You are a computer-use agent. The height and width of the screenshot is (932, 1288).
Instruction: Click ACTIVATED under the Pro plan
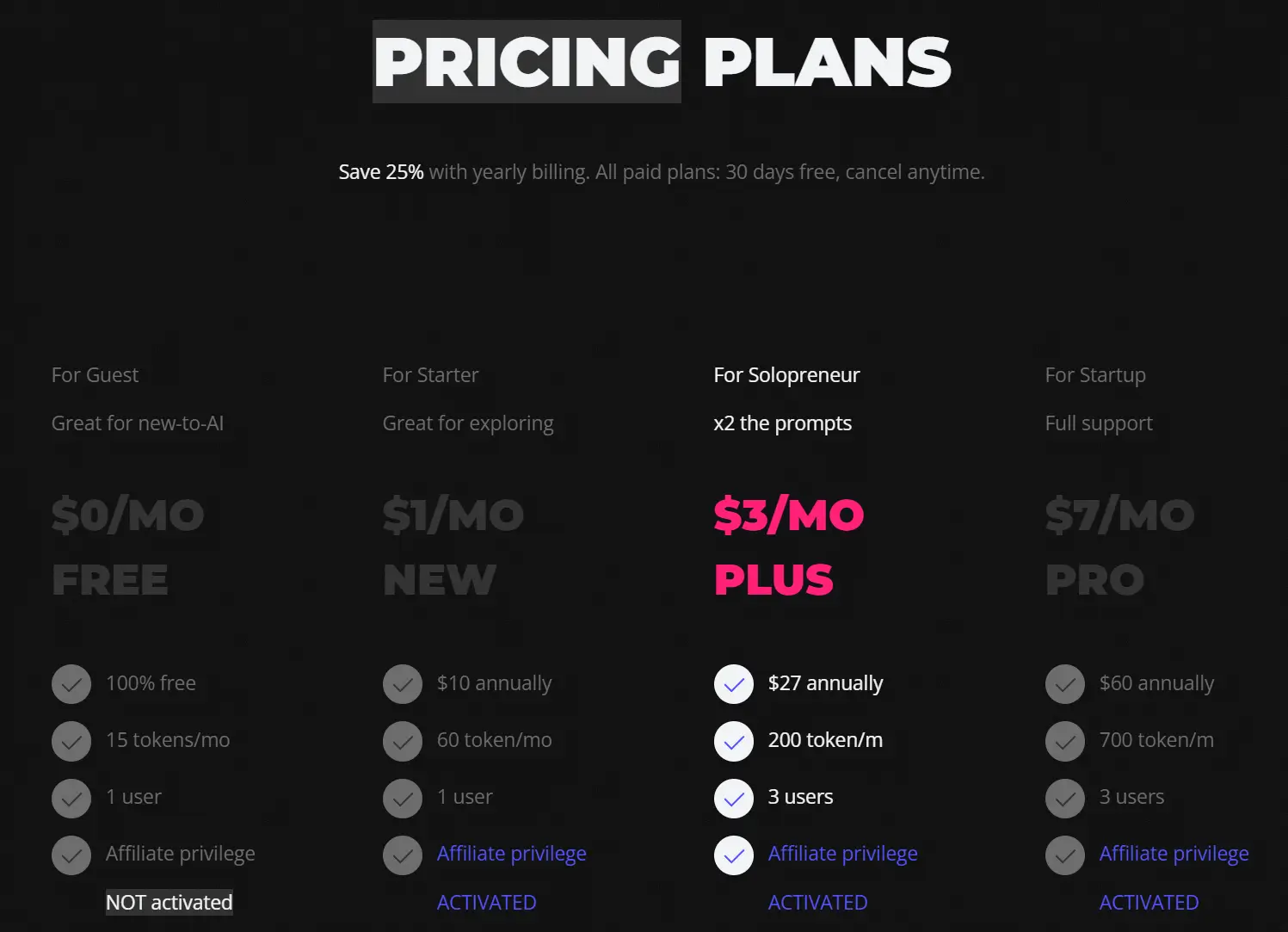pos(1149,903)
